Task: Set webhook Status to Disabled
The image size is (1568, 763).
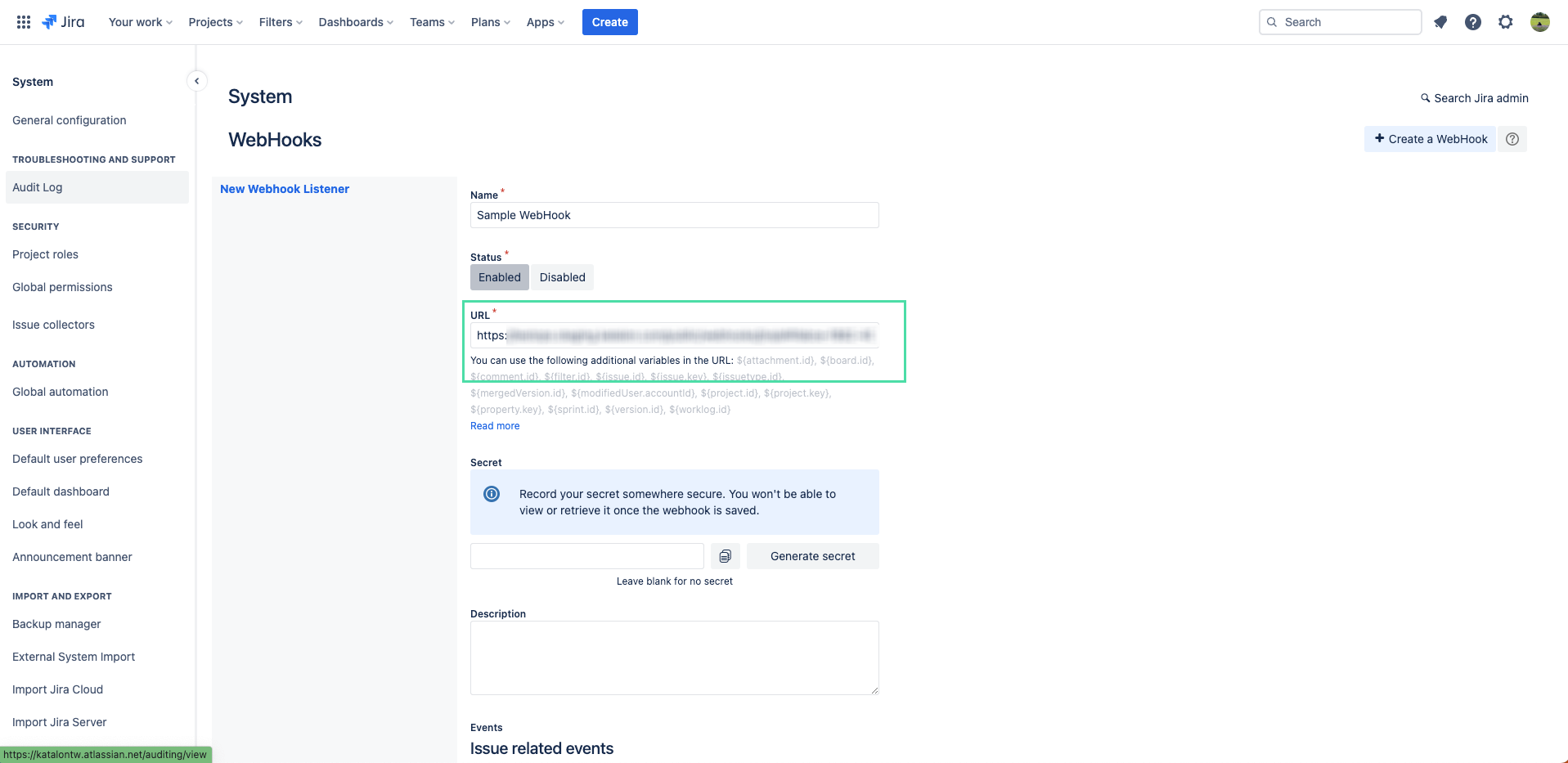Action: coord(562,276)
